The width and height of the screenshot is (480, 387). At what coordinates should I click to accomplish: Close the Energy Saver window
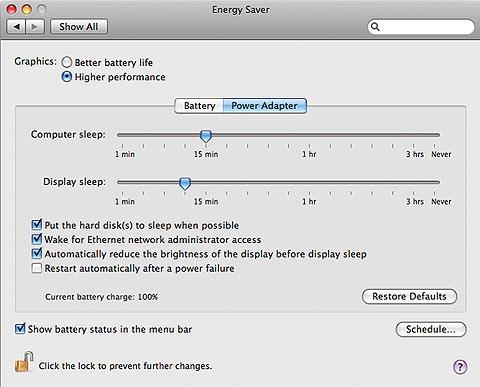(11, 9)
